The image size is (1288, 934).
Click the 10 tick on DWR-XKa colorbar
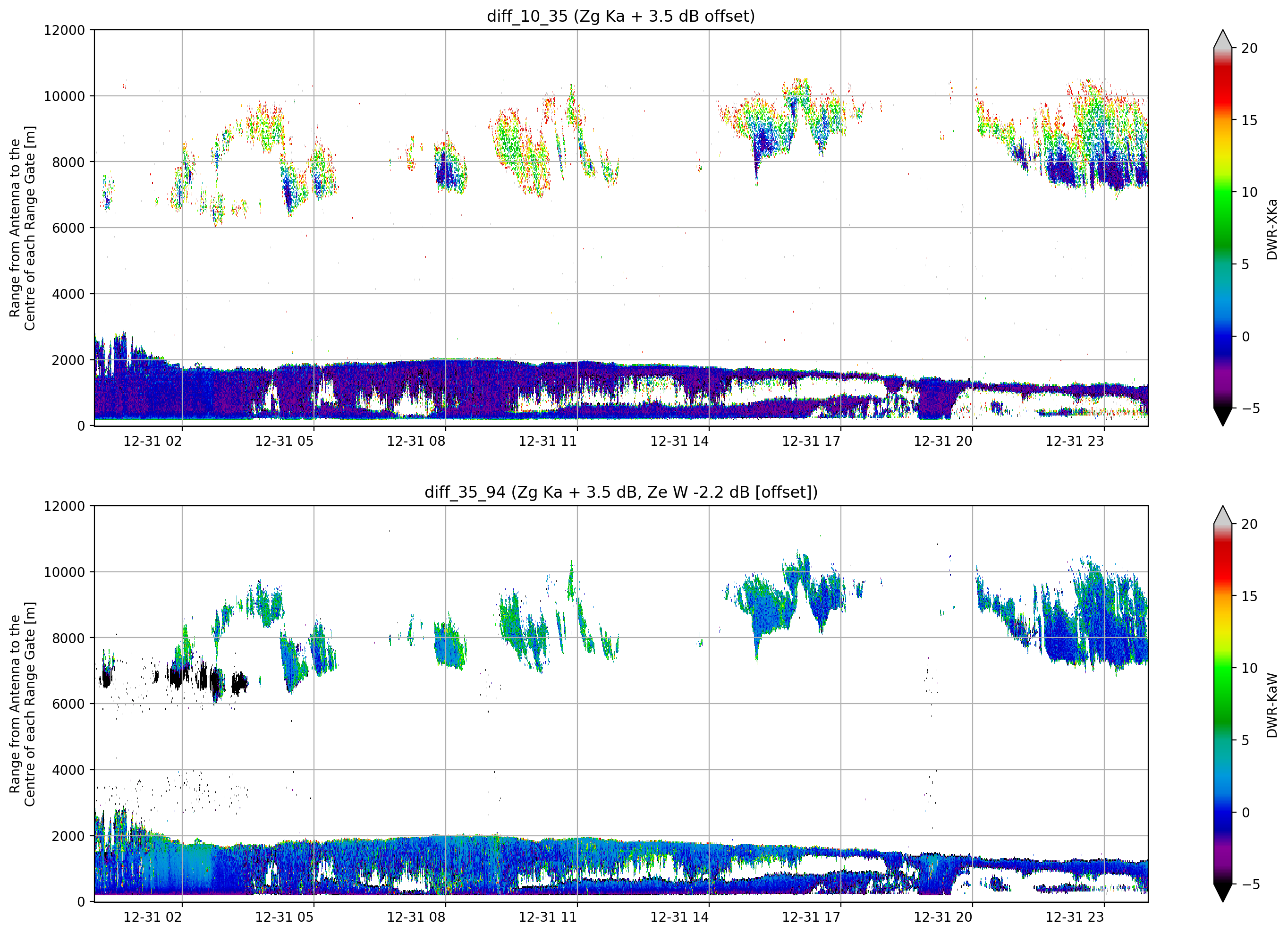[1249, 192]
